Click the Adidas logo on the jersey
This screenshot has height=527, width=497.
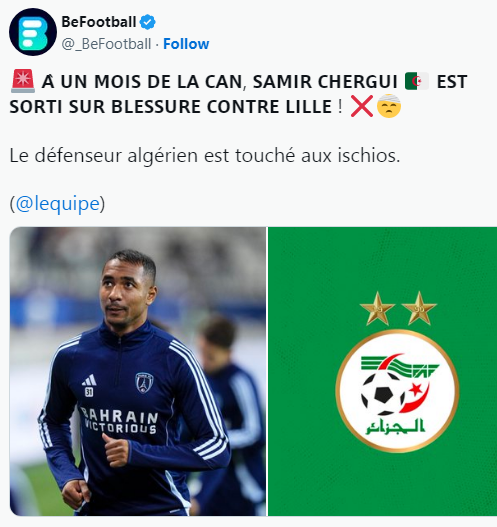(x=89, y=381)
